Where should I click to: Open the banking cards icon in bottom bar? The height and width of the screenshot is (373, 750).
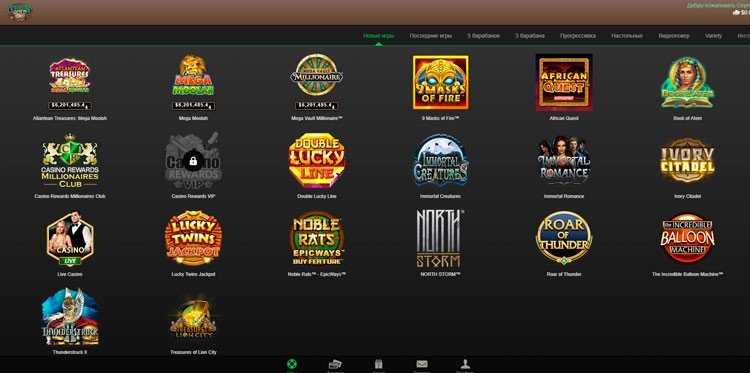(x=335, y=364)
